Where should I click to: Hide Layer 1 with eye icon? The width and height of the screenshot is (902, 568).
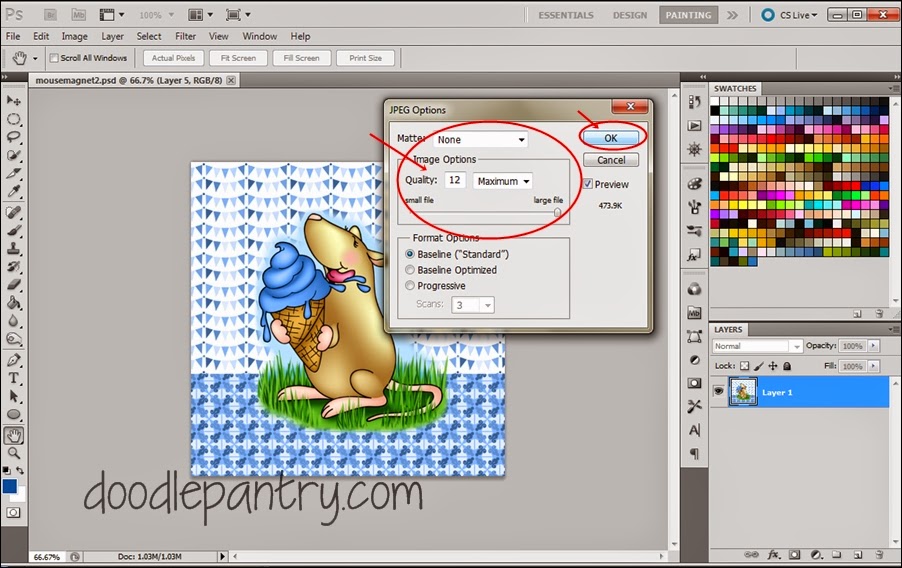(x=718, y=391)
